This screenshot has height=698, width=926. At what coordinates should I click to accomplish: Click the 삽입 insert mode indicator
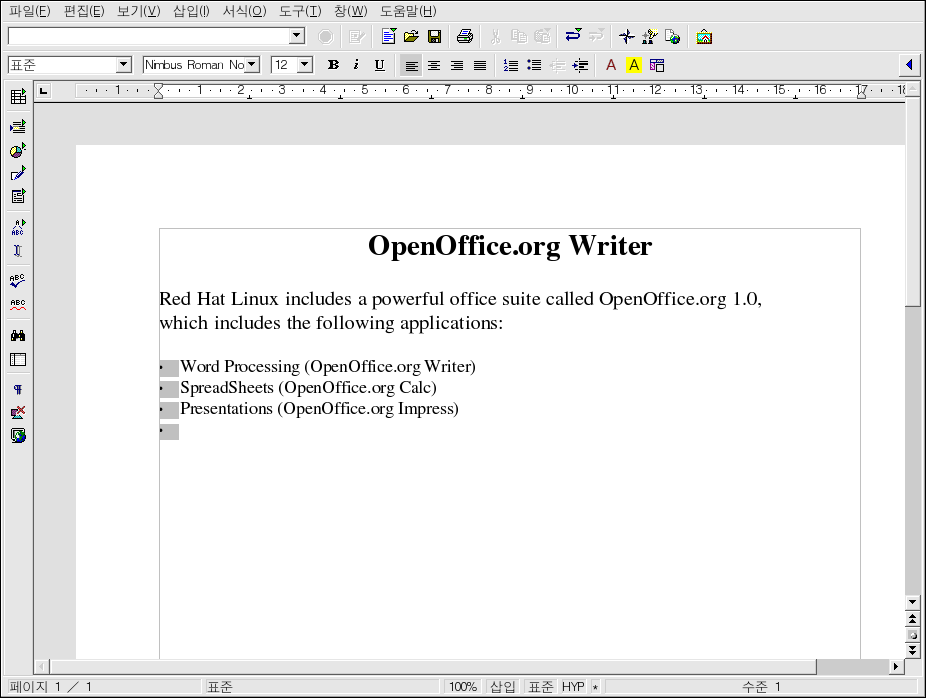pyautogui.click(x=502, y=687)
